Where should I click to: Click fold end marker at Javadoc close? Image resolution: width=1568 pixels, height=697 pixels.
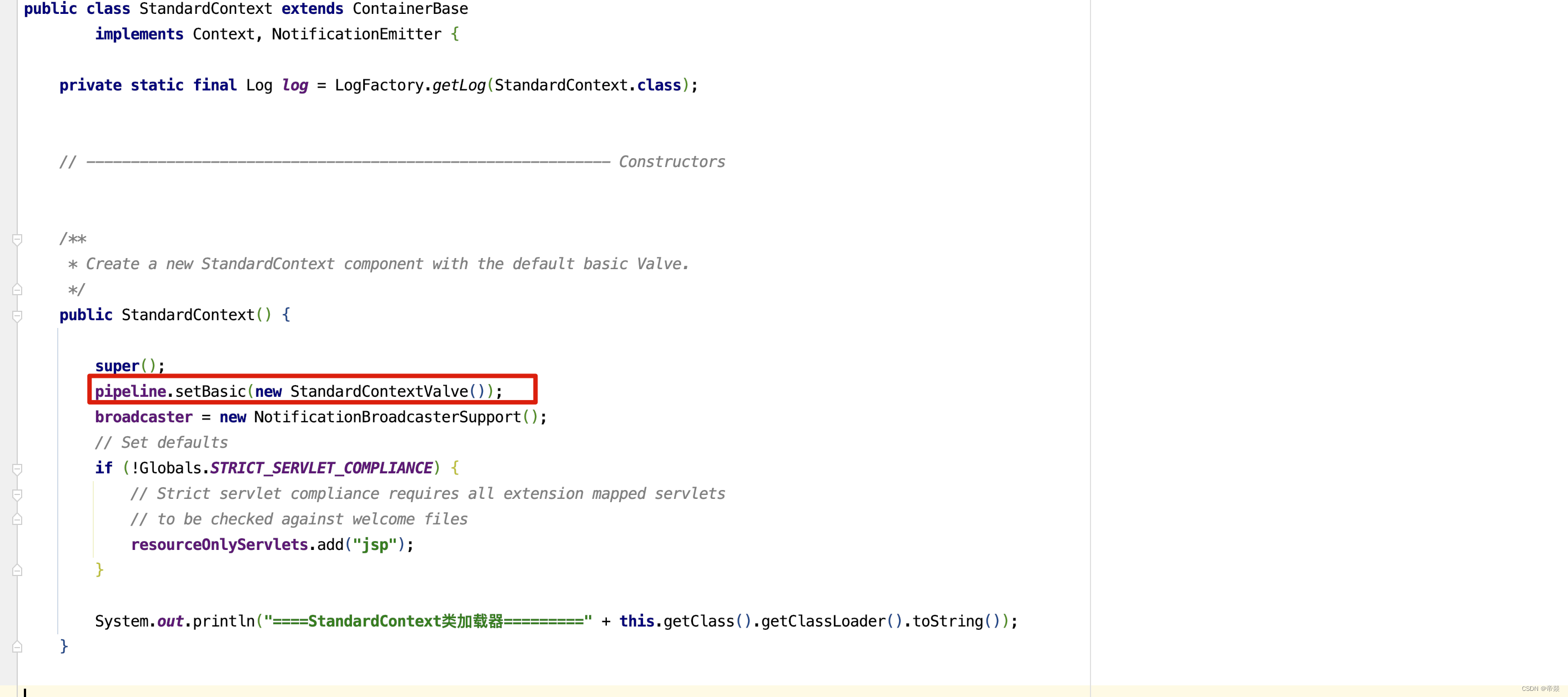17,290
